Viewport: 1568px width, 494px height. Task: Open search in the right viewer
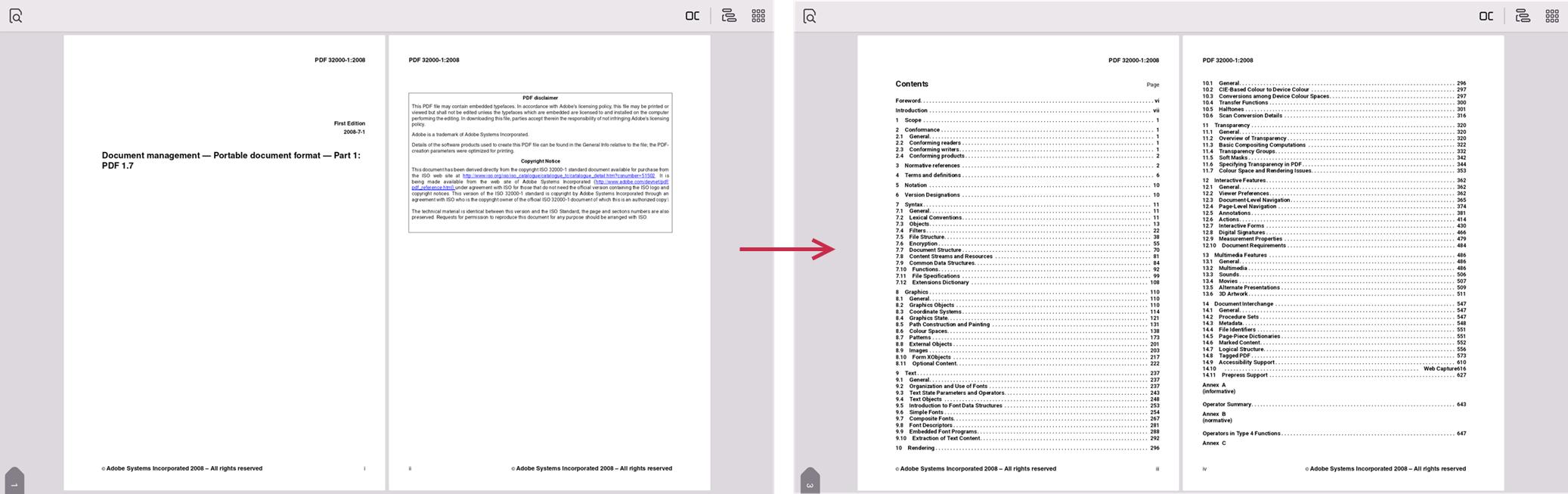[x=810, y=16]
